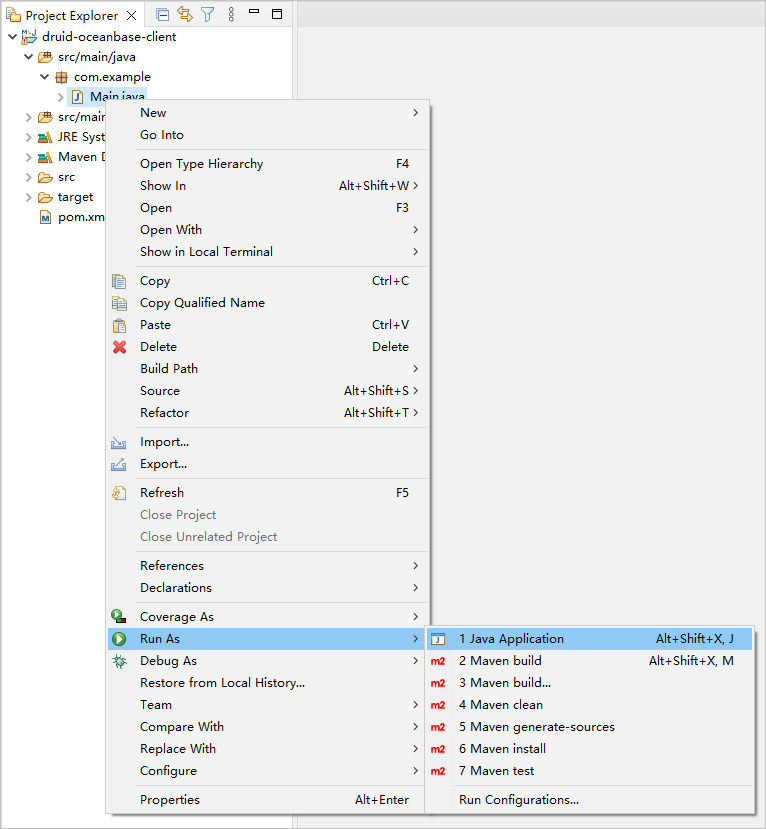Run as 1 Java Application

pyautogui.click(x=511, y=639)
